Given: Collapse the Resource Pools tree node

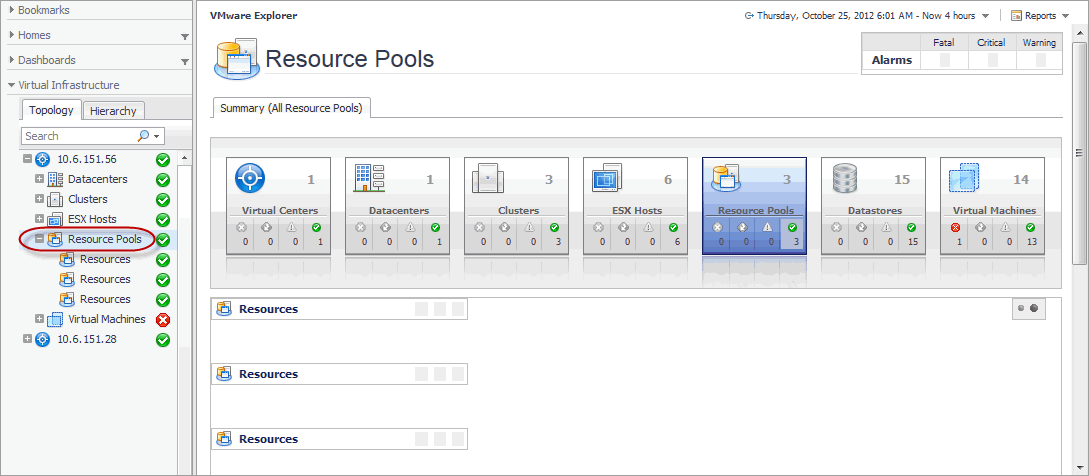Looking at the screenshot, I should point(40,240).
